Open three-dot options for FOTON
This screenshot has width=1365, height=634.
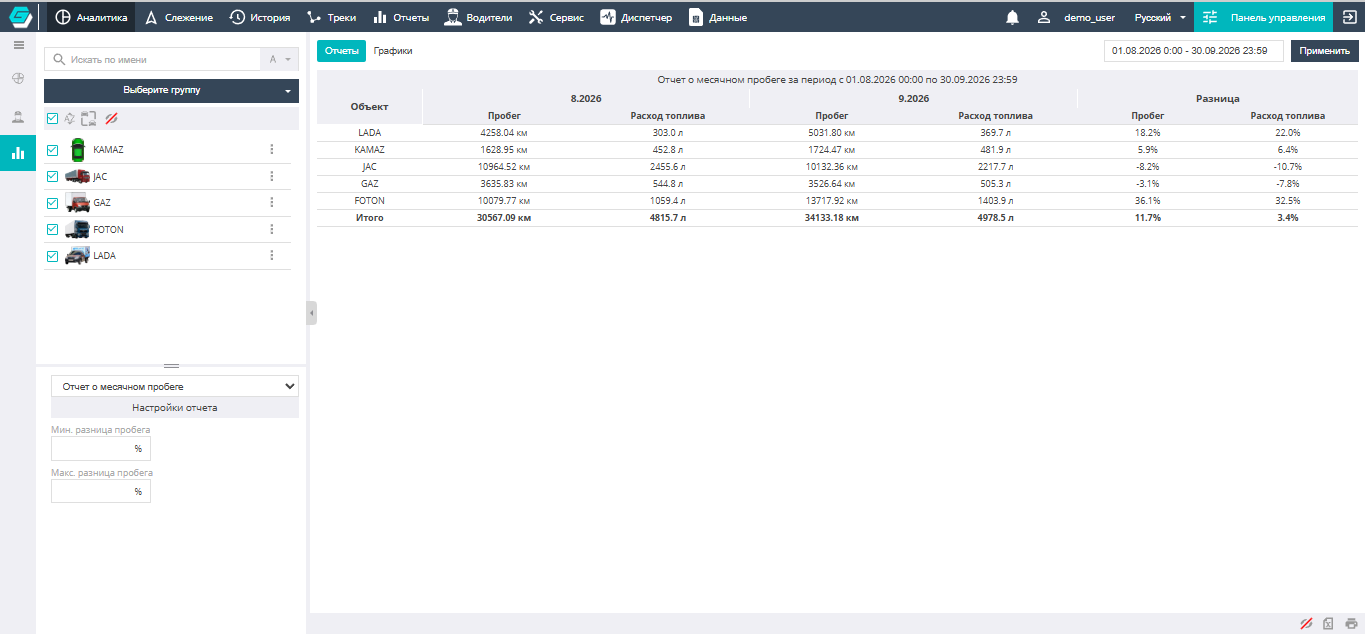click(x=271, y=229)
